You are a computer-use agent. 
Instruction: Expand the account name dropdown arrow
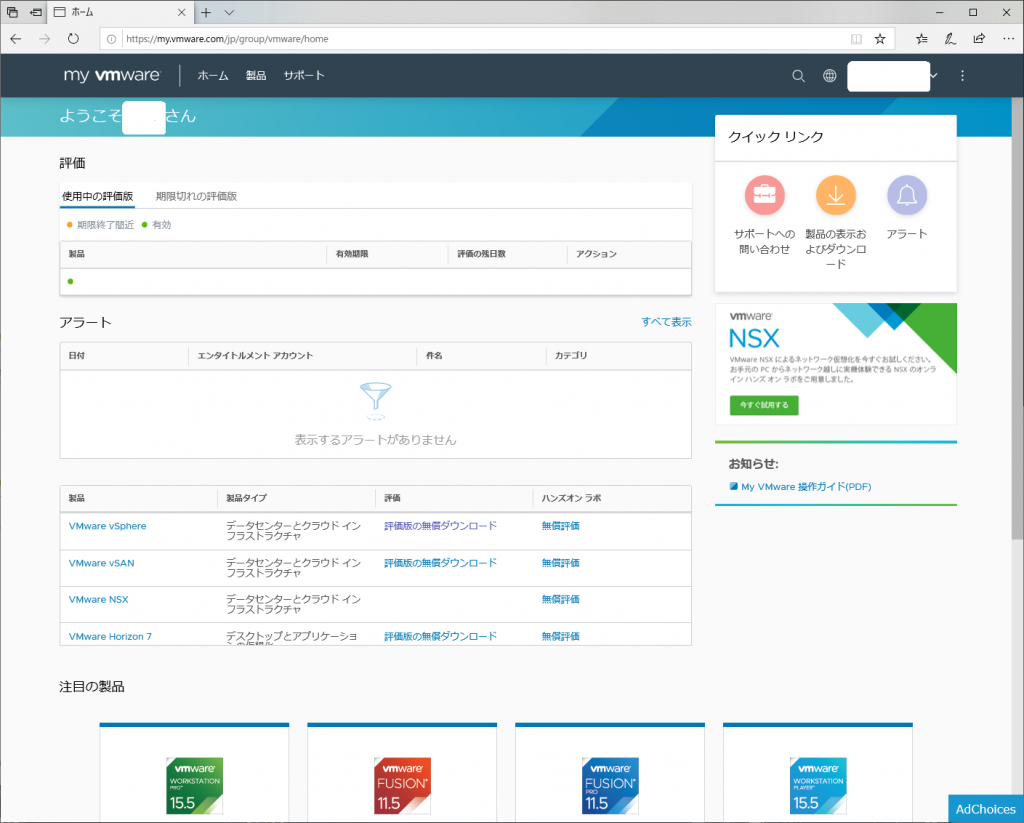click(934, 76)
